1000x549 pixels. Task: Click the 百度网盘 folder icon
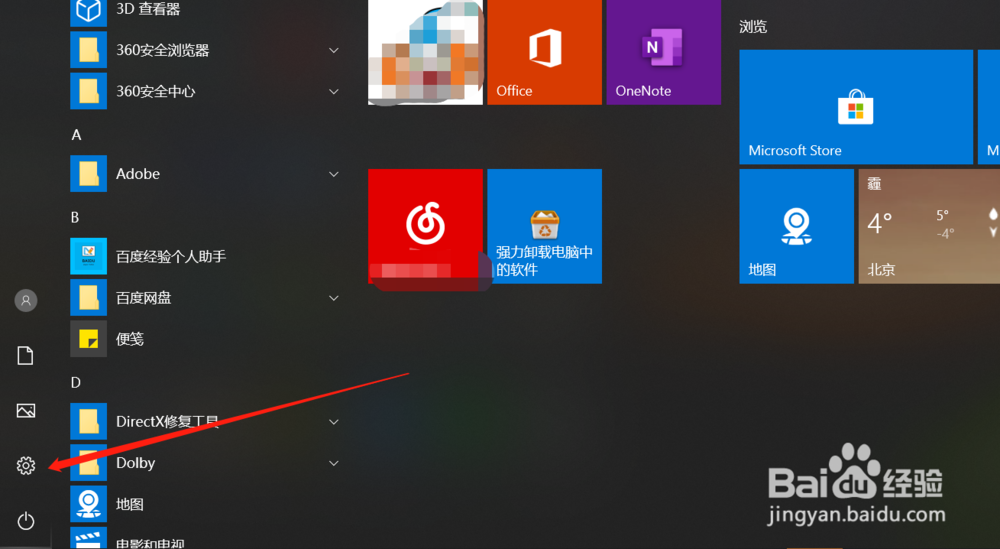(x=89, y=297)
